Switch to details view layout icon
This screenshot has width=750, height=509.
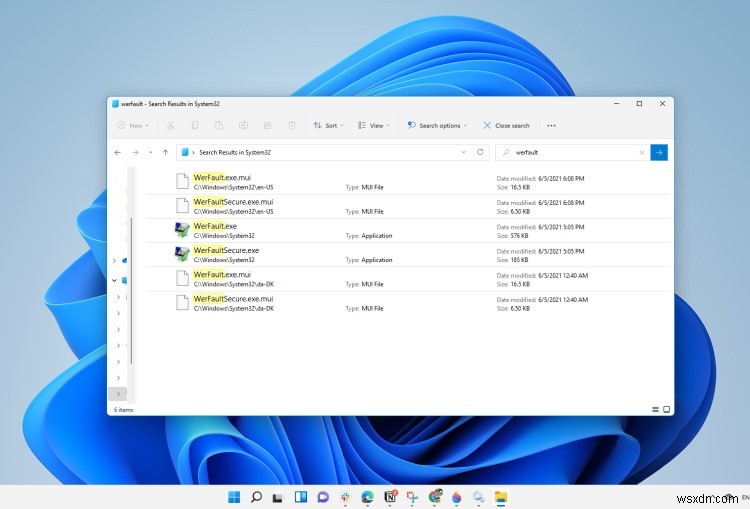click(655, 410)
